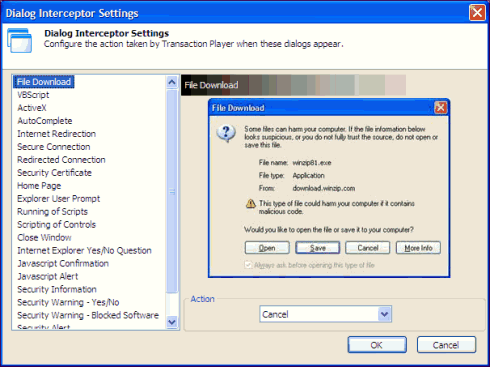Pick Secure Connection in the list
The height and width of the screenshot is (367, 490).
(54, 147)
